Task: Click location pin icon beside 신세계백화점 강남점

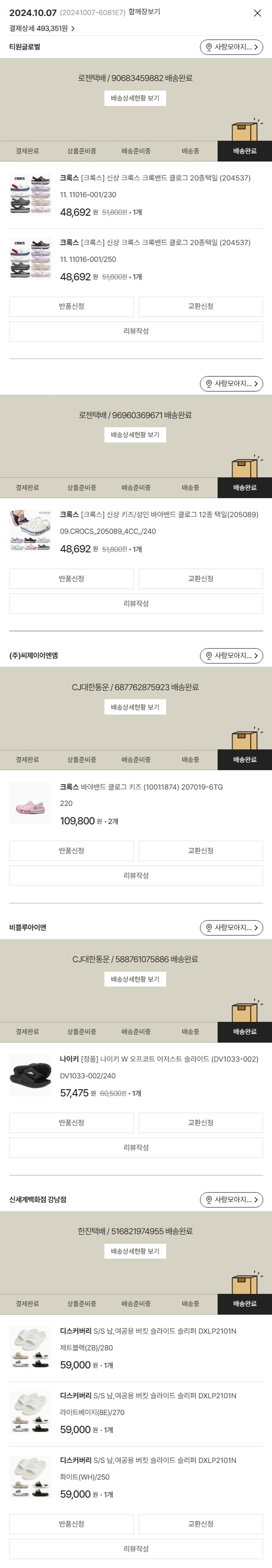Action: tap(209, 1200)
